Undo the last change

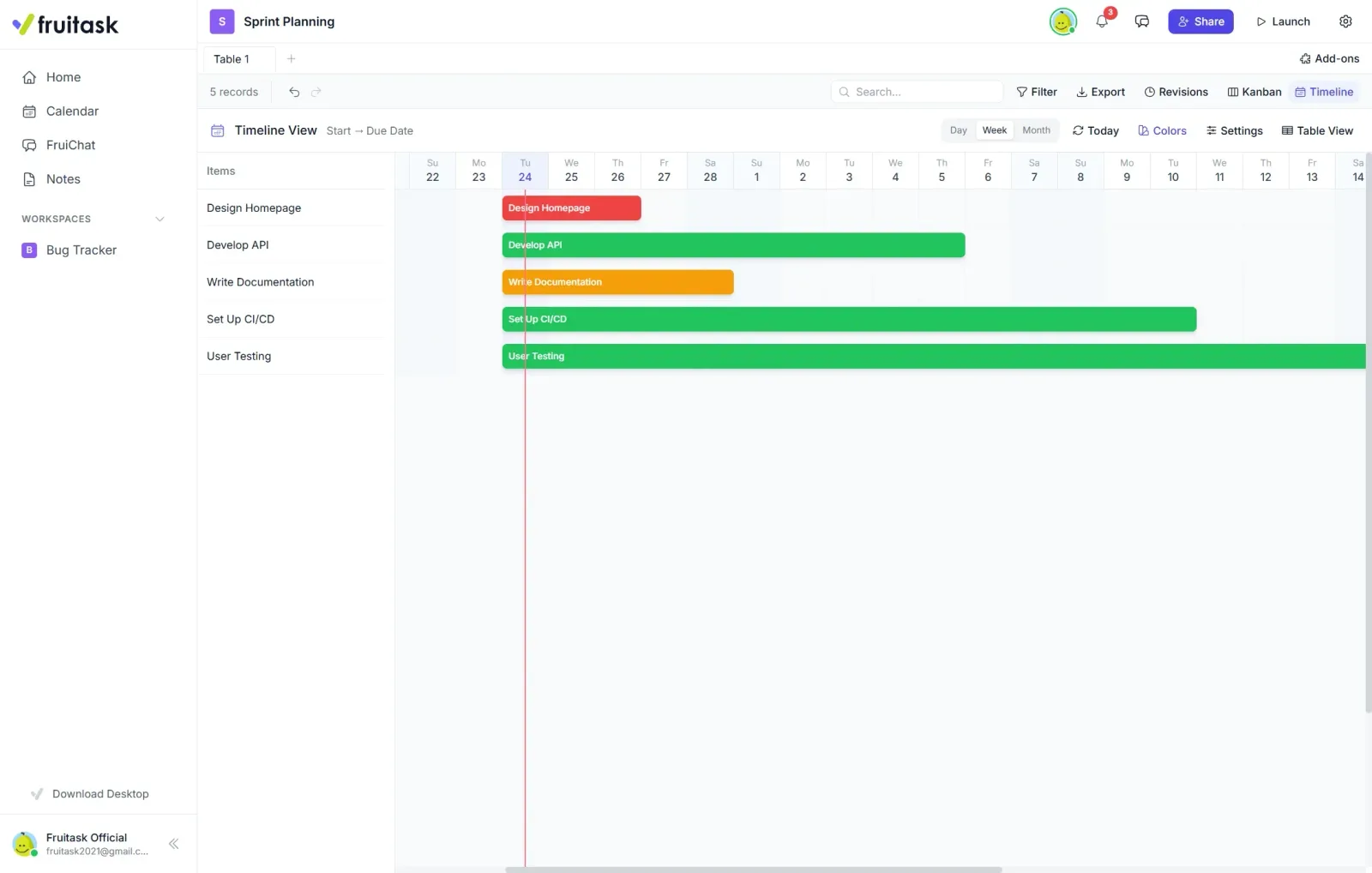[x=294, y=92]
